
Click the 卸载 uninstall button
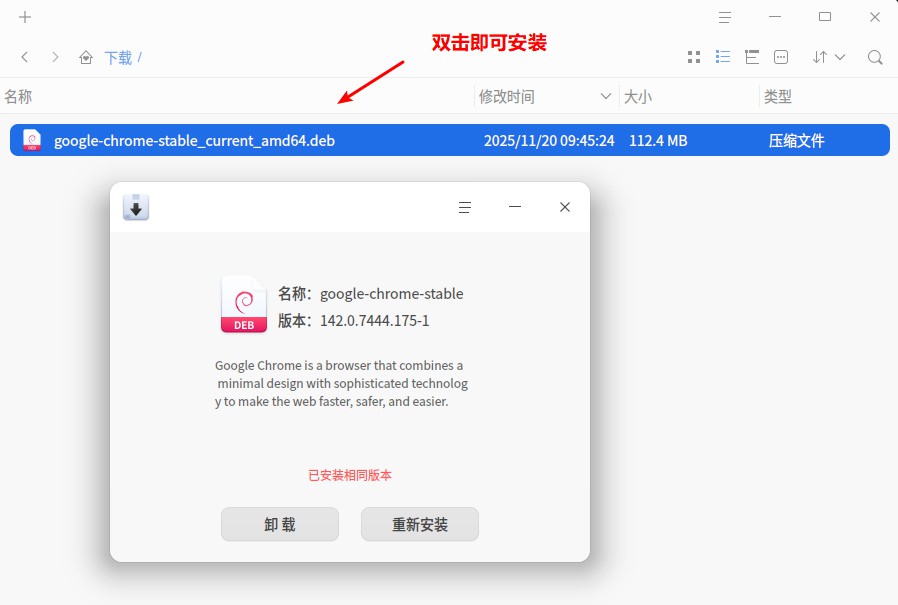(280, 524)
